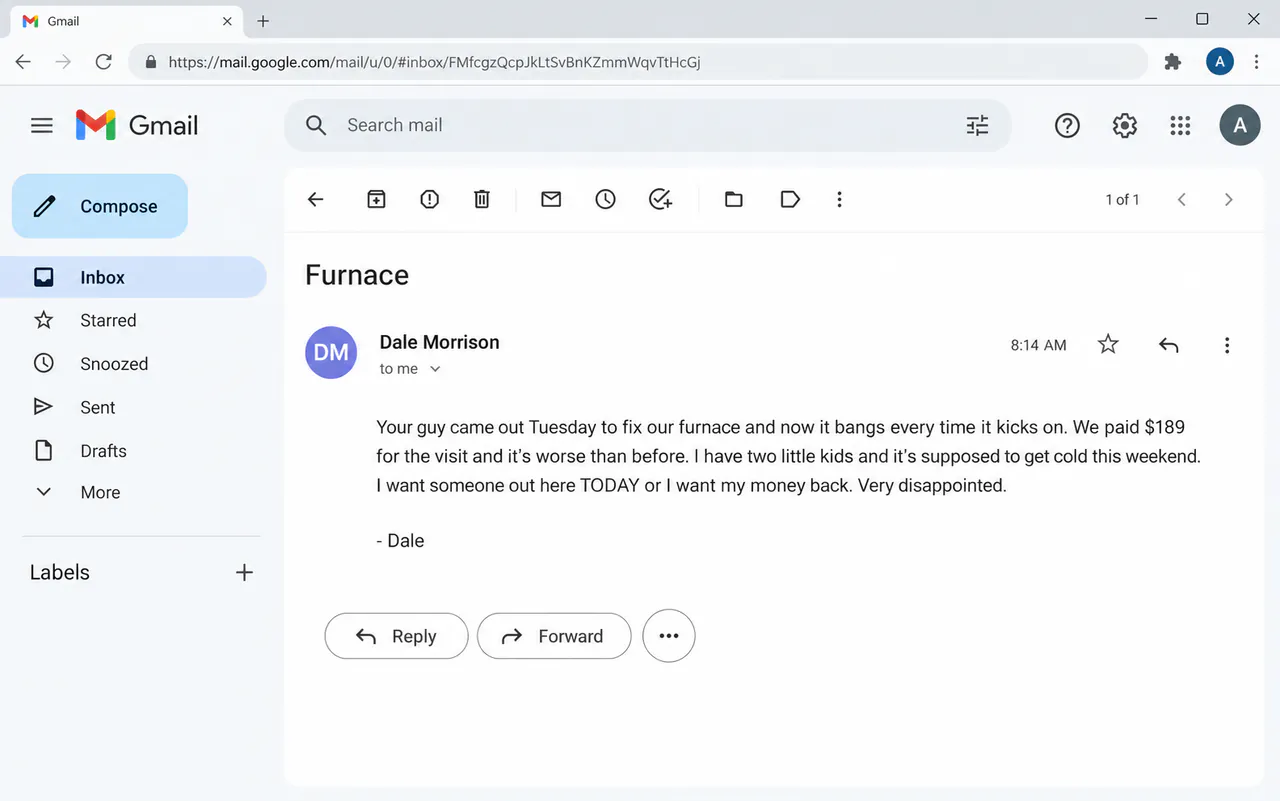Open Chrome profile avatar in toolbar

point(1220,62)
